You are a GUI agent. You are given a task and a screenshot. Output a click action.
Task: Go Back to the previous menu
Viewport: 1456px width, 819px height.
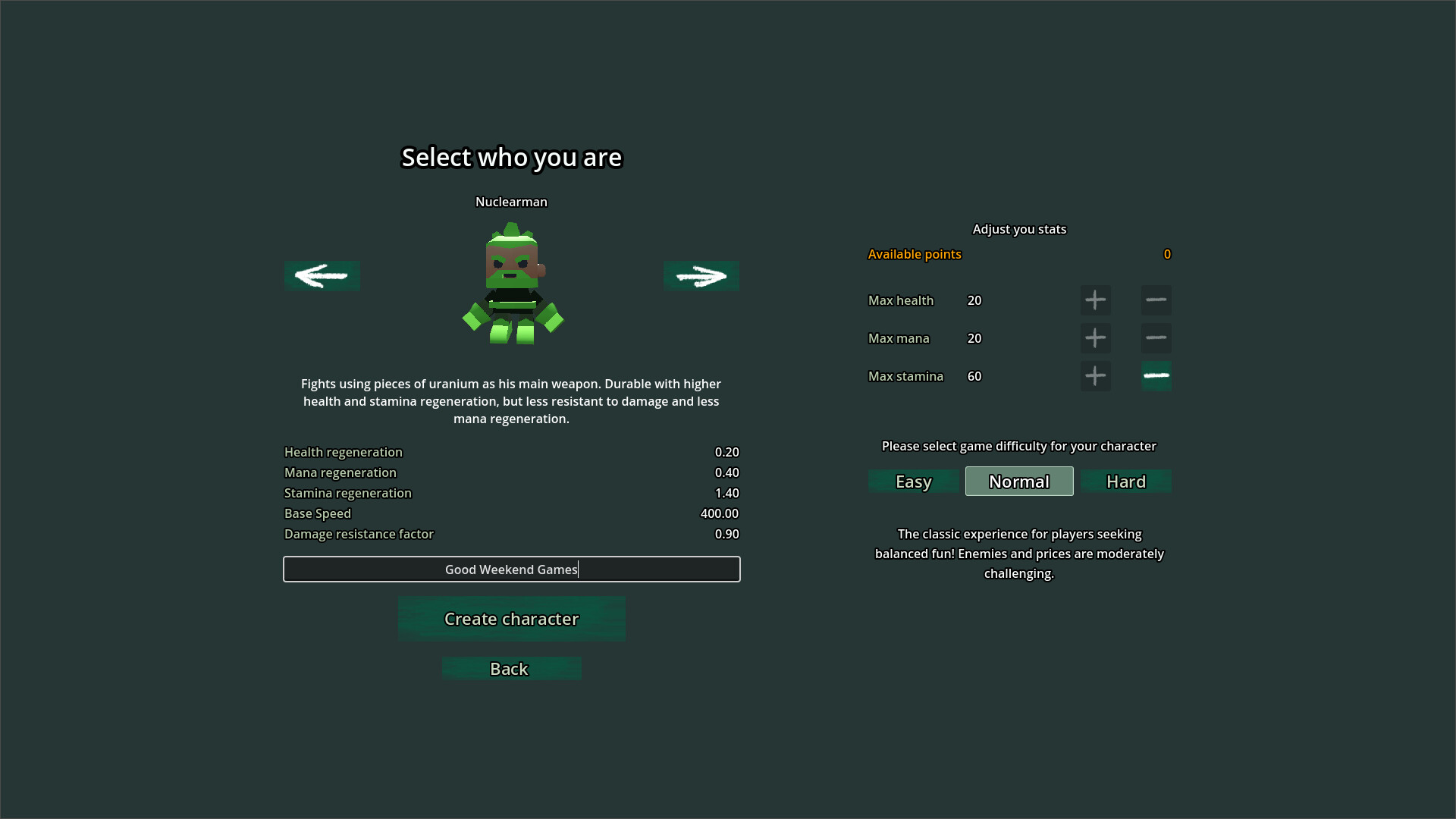pyautogui.click(x=510, y=669)
